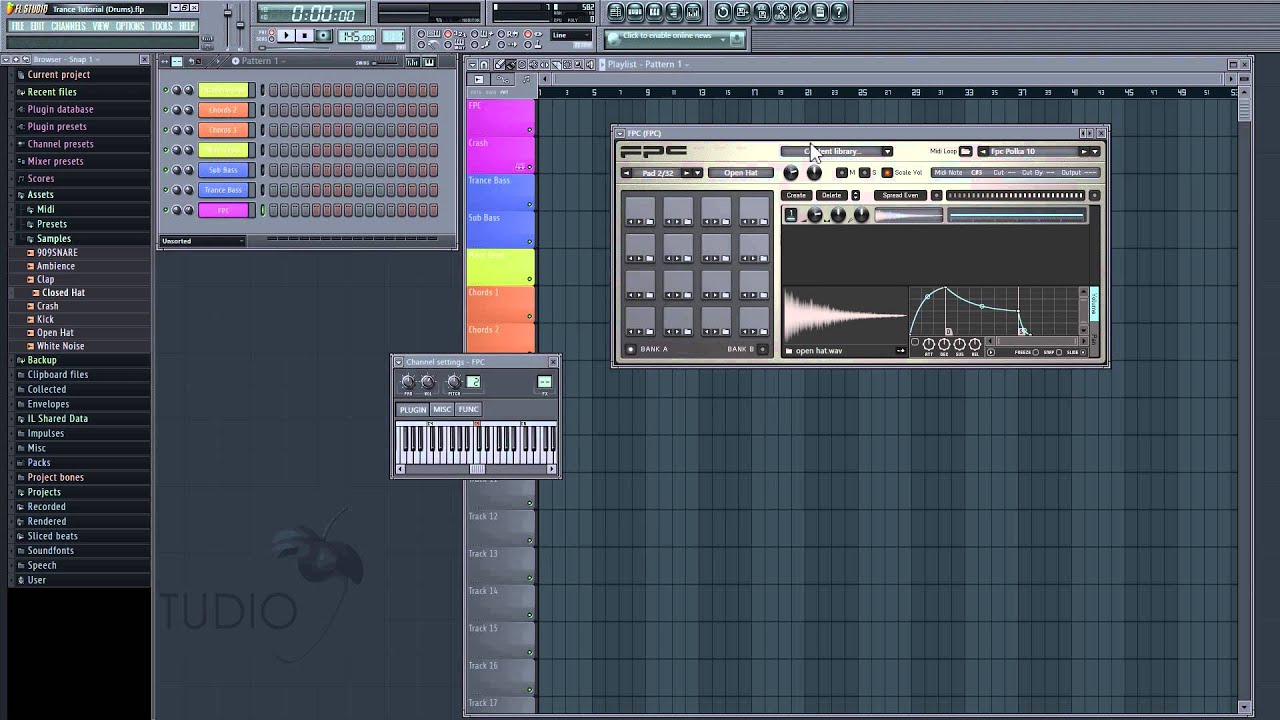Open the mixer toolbar icon
This screenshot has width=1280, height=720.
pyautogui.click(x=693, y=12)
